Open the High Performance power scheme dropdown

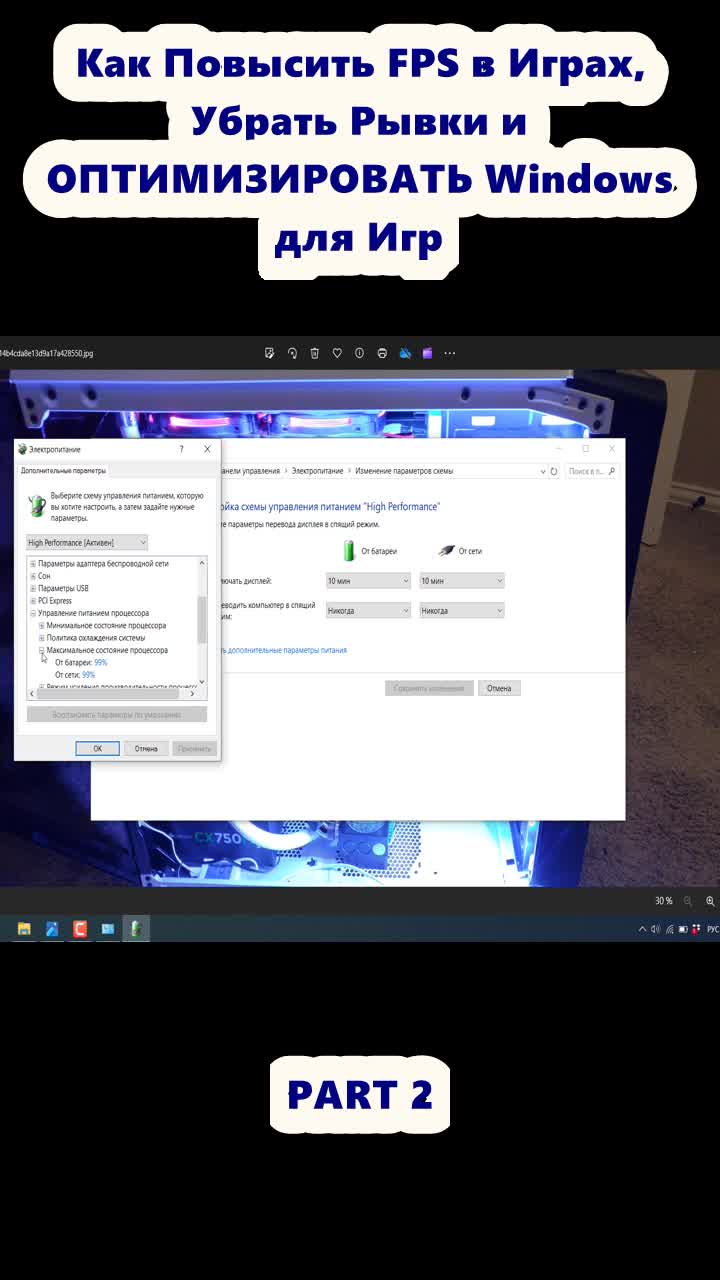click(87, 542)
